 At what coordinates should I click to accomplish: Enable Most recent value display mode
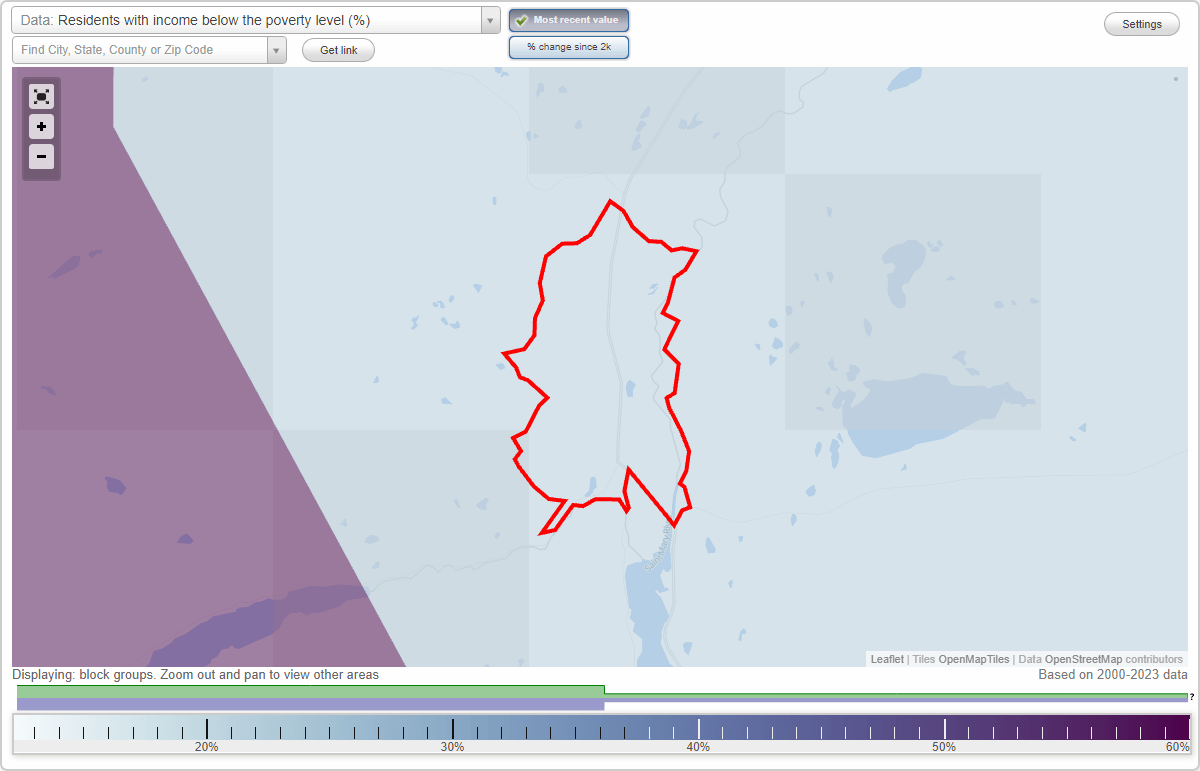[x=568, y=19]
